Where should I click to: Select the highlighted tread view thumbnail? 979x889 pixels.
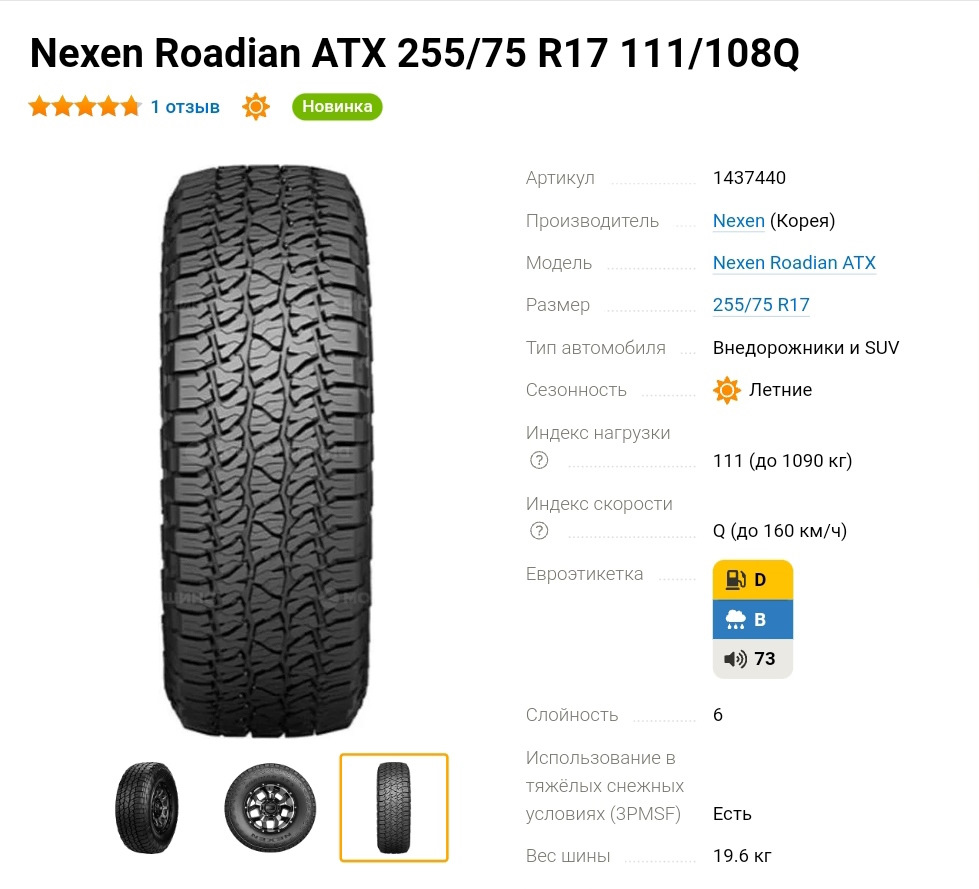coord(394,808)
